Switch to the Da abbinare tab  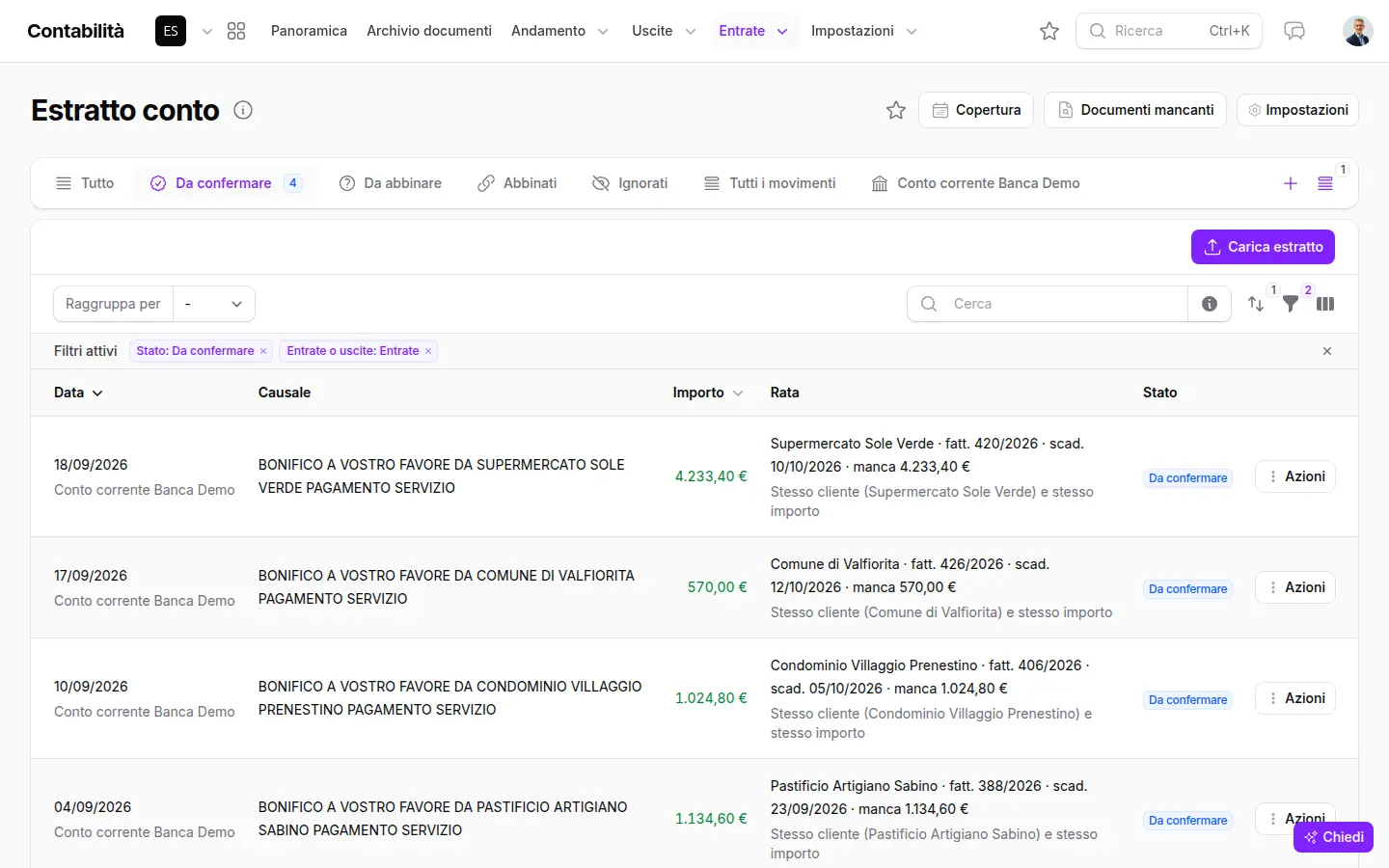tap(391, 183)
